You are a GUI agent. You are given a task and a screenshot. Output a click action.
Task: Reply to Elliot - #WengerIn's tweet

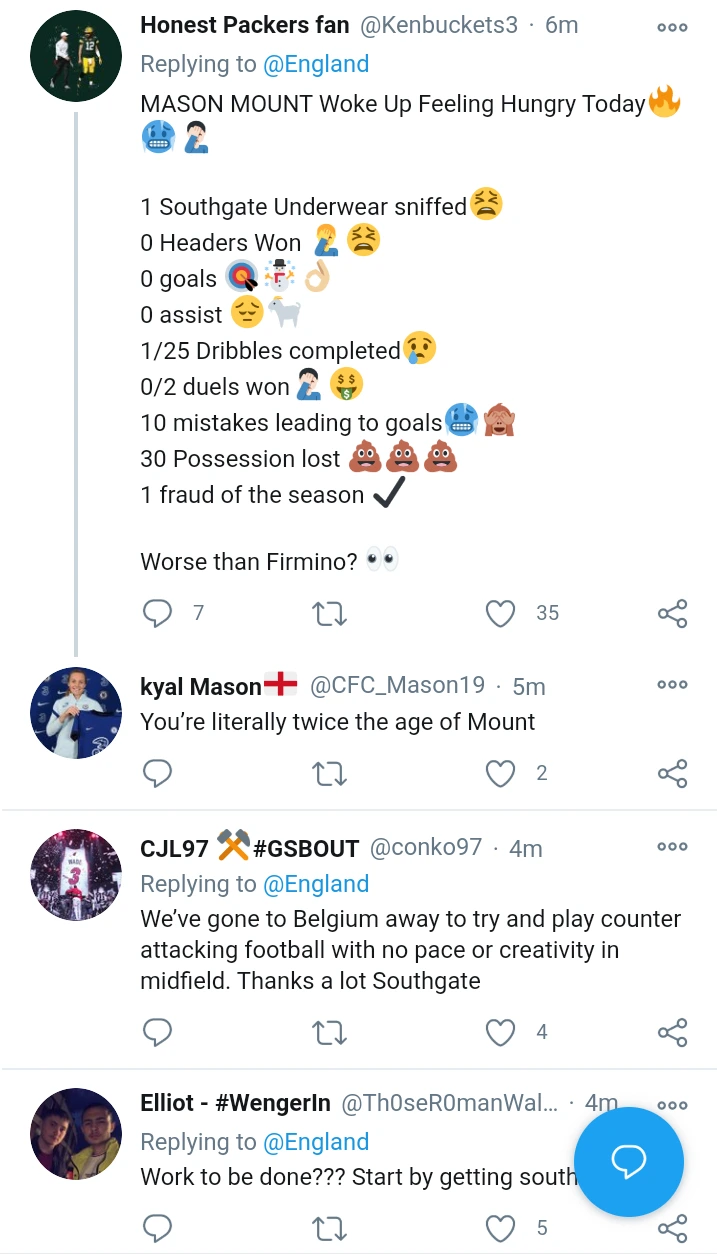coord(157,1228)
